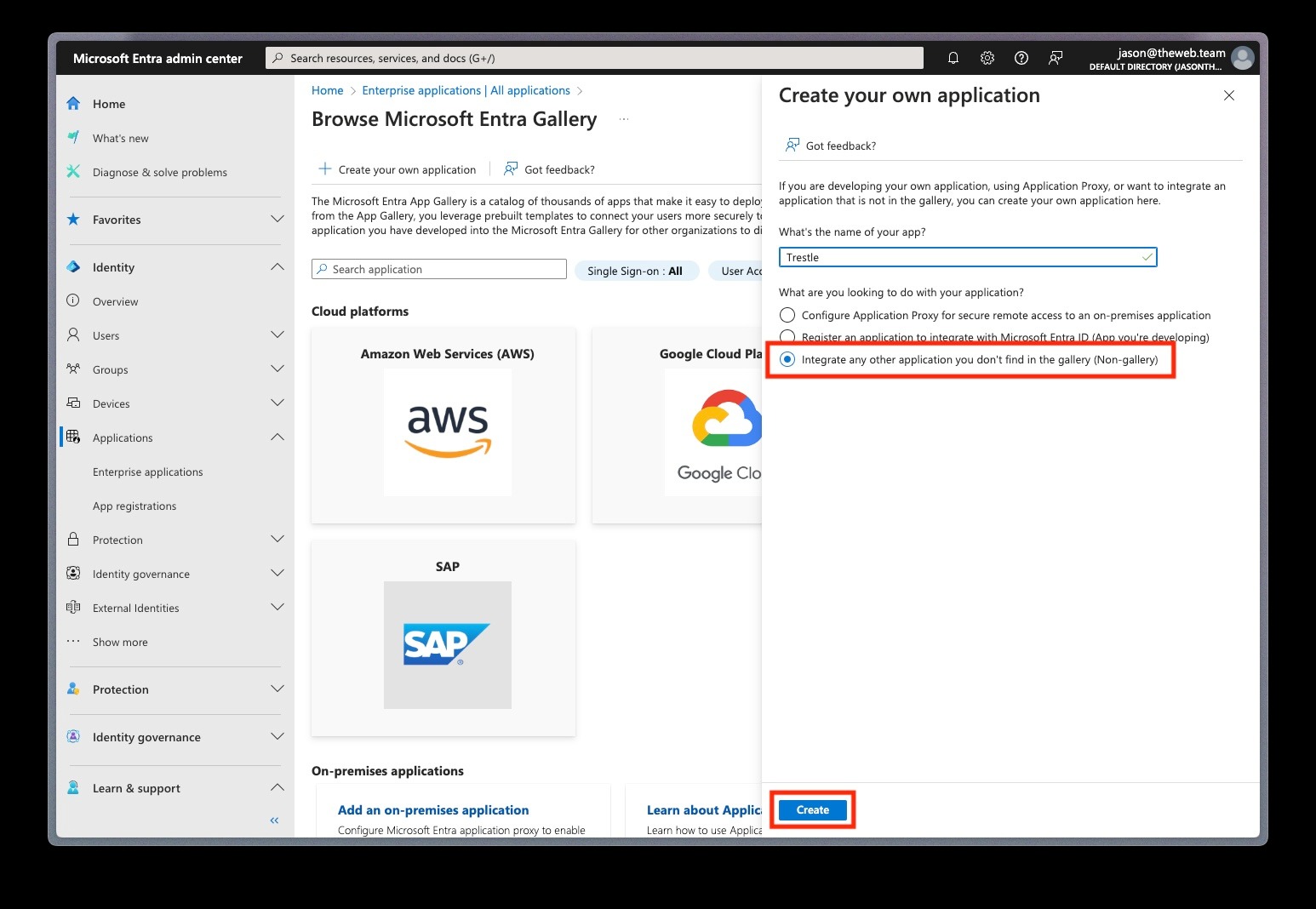Click feedback icon in Create application panel
The width and height of the screenshot is (1316, 909).
(x=792, y=145)
